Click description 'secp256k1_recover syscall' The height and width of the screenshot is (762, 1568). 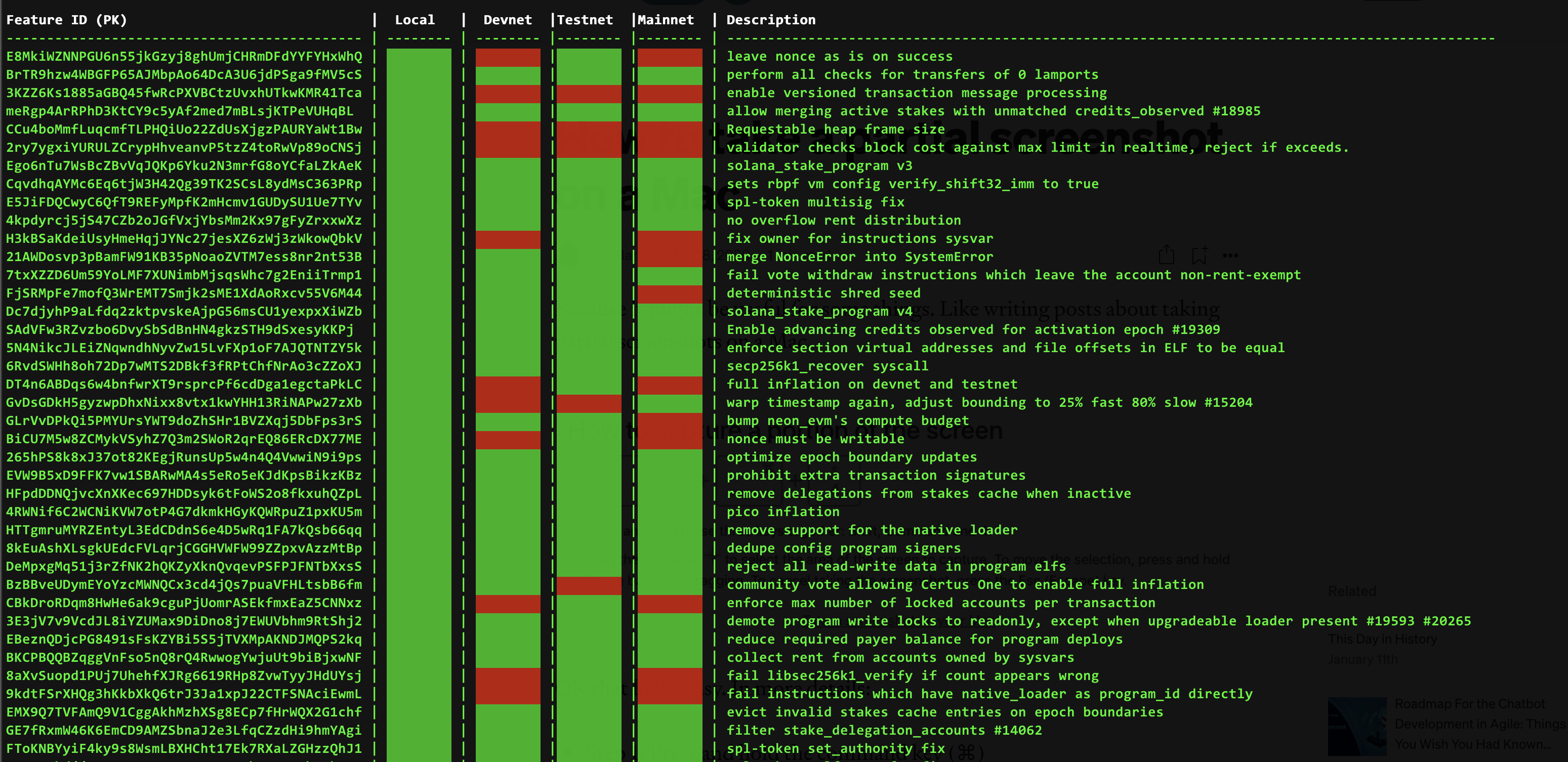(x=827, y=366)
